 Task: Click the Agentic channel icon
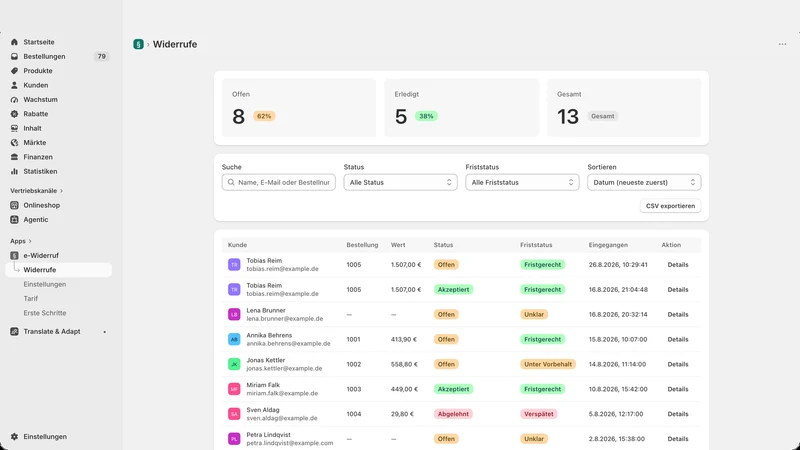click(x=14, y=219)
